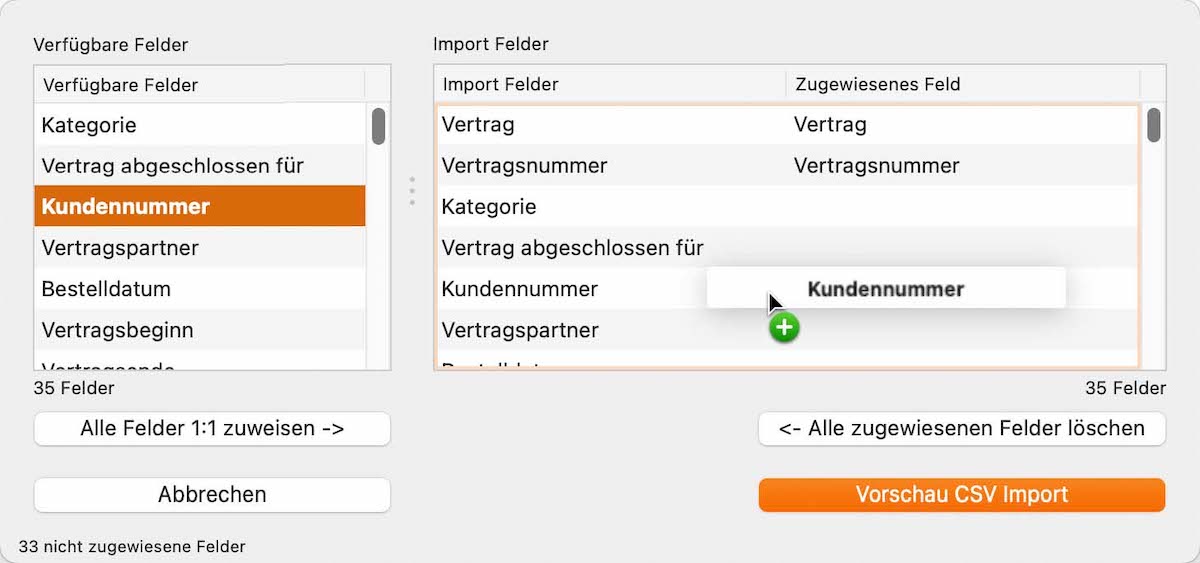
Task: Click the Vertrag row in import fields
Action: (787, 125)
